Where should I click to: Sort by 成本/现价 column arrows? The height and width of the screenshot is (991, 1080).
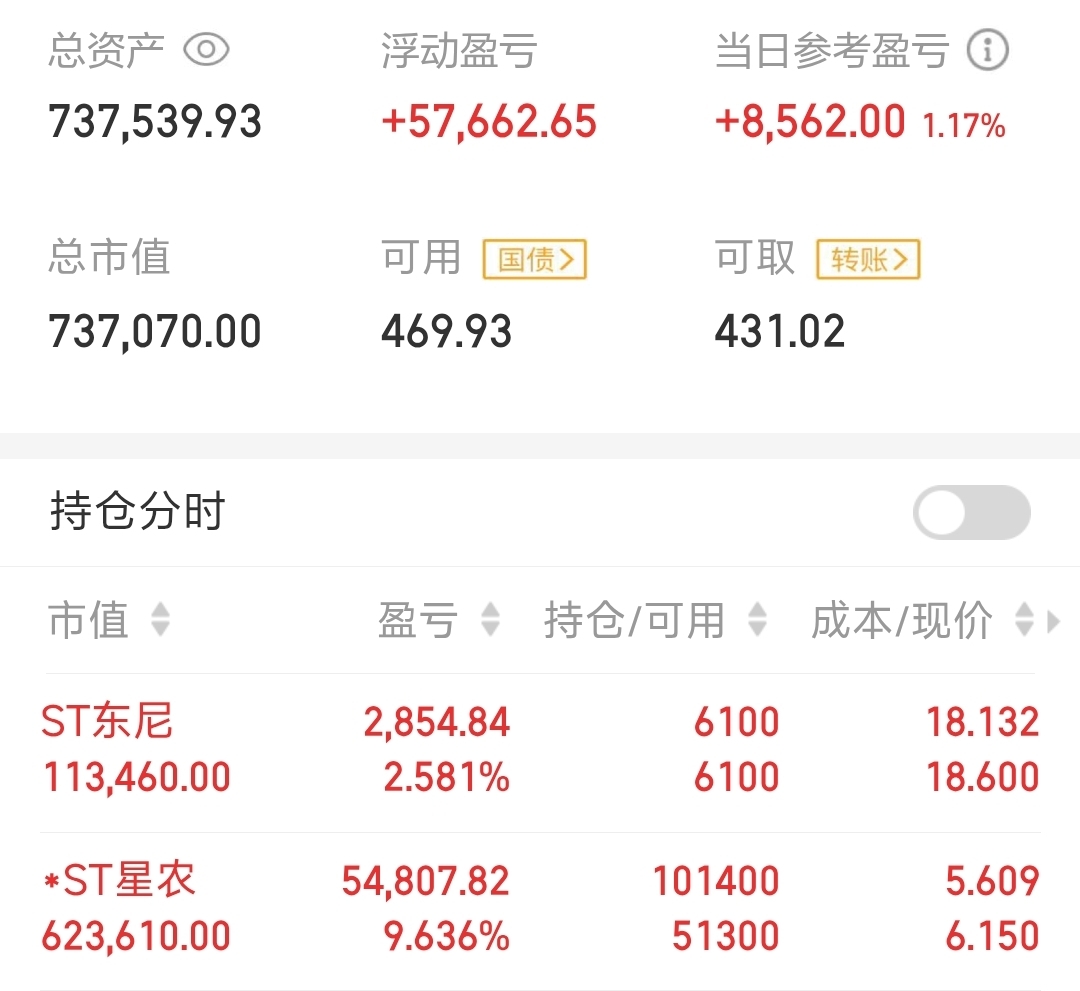[x=1024, y=619]
